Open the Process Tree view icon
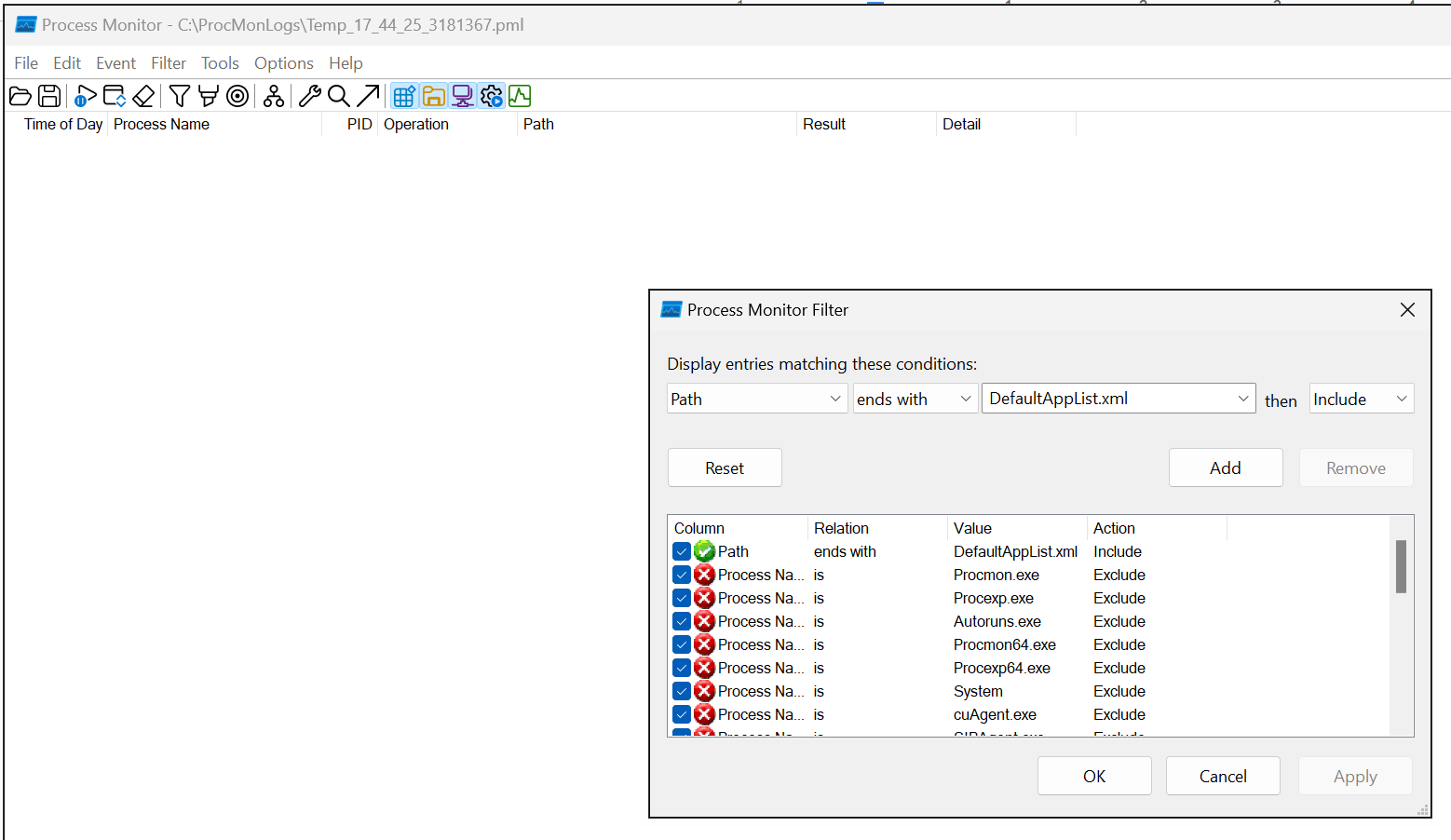The height and width of the screenshot is (840, 1451). 273,95
